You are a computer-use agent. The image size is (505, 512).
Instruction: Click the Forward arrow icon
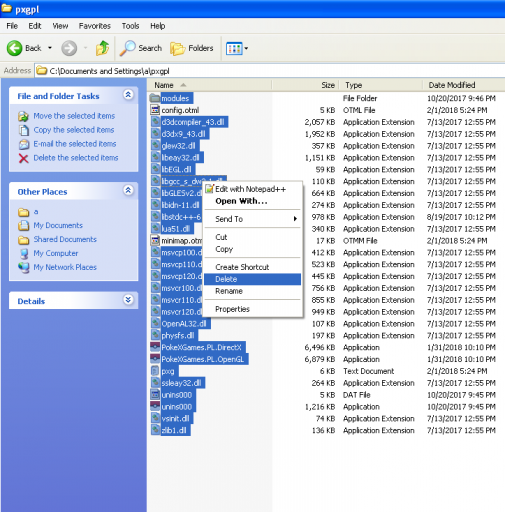(69, 48)
